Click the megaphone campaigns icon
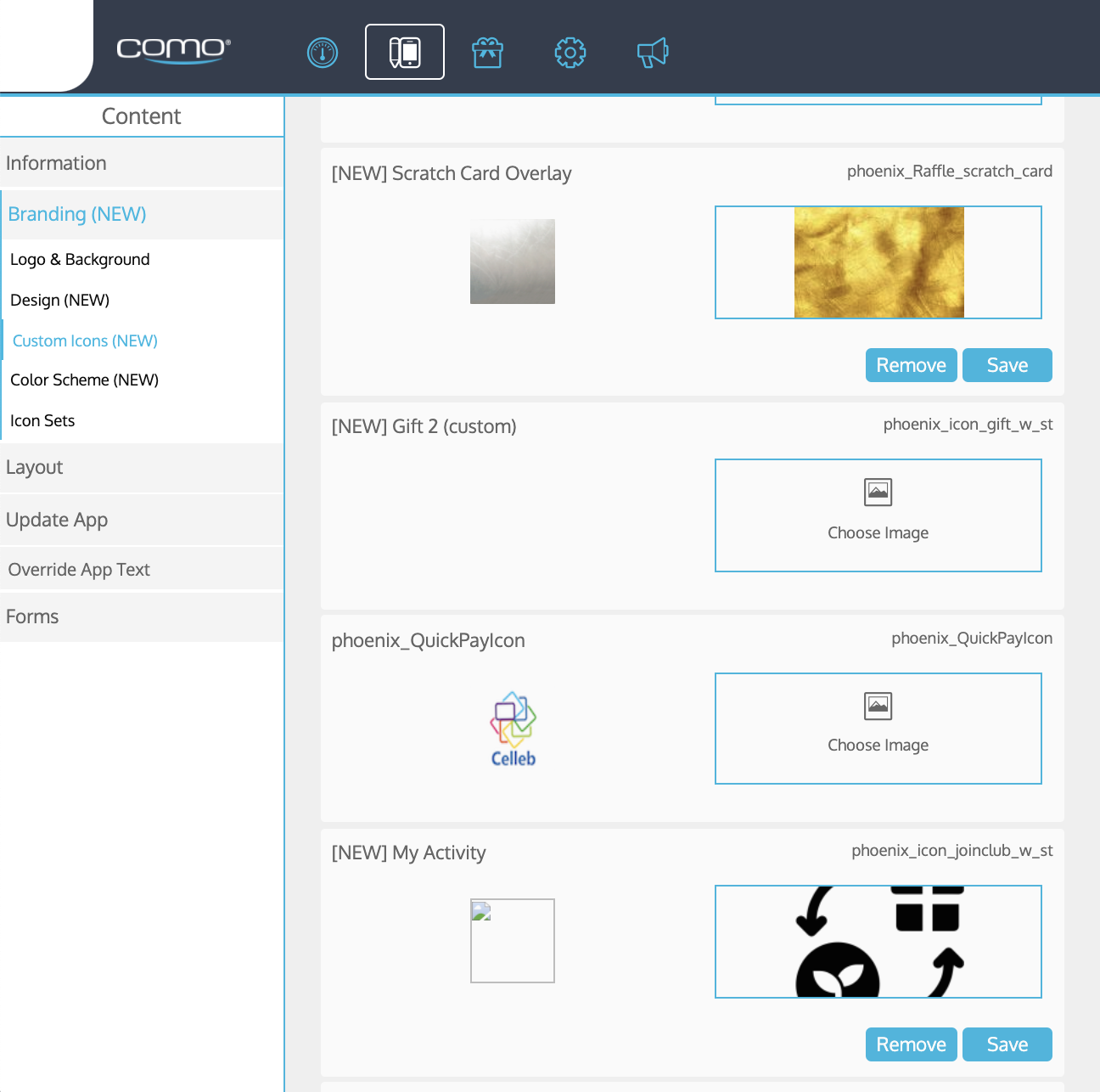 653,53
